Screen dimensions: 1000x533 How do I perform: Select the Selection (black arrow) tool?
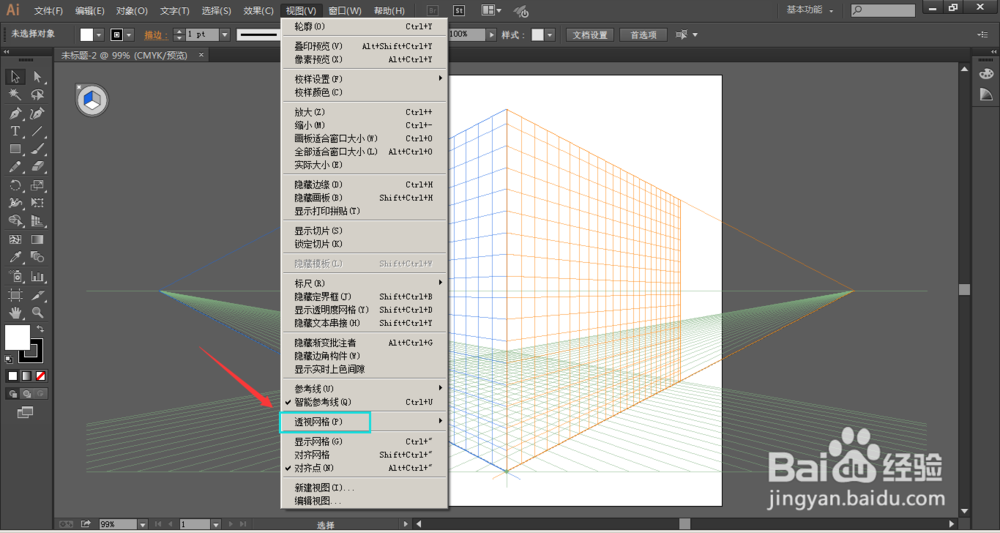(15, 77)
